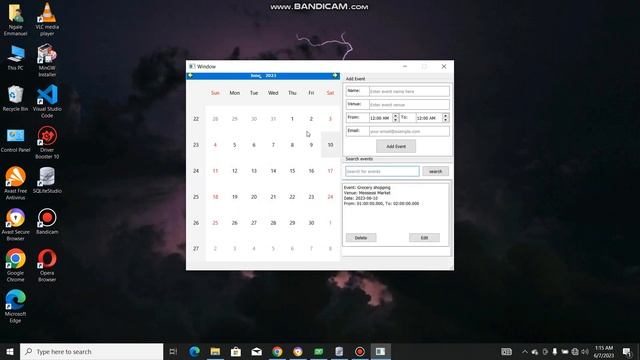Select June 4 in the calendar
640x360 pixels.
click(215, 145)
